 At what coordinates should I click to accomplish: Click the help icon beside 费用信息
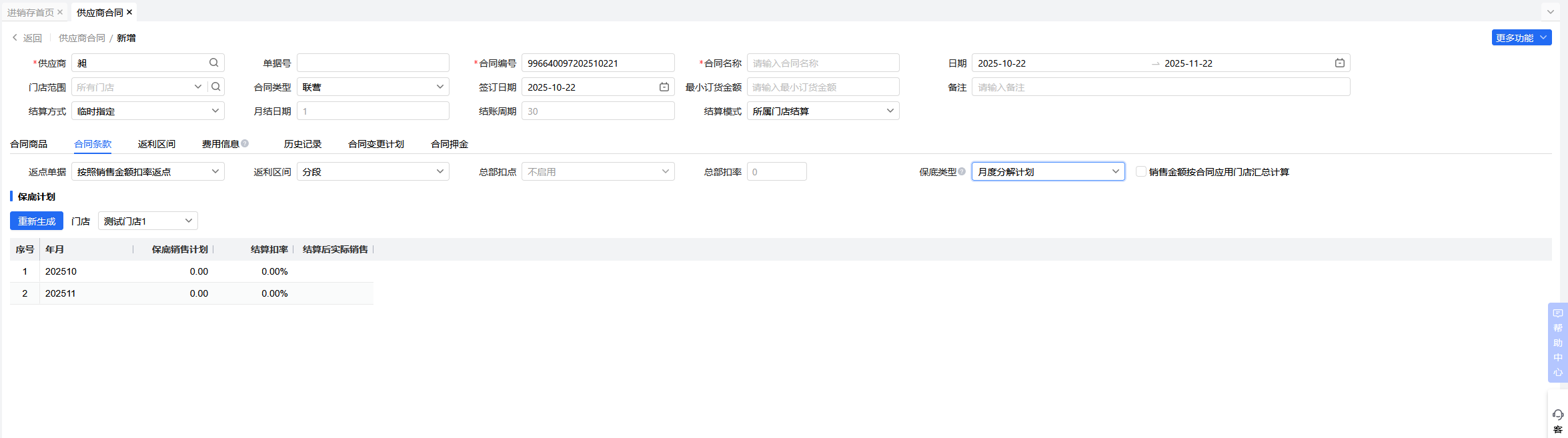coord(245,143)
